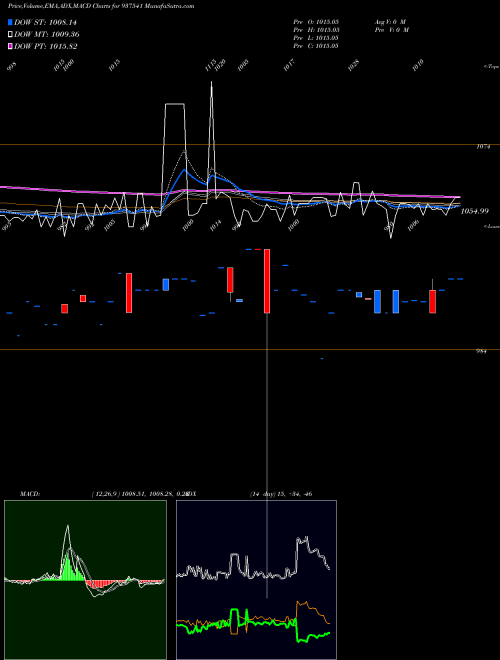Select the 'Pre O: 1015.05' value

316,22
